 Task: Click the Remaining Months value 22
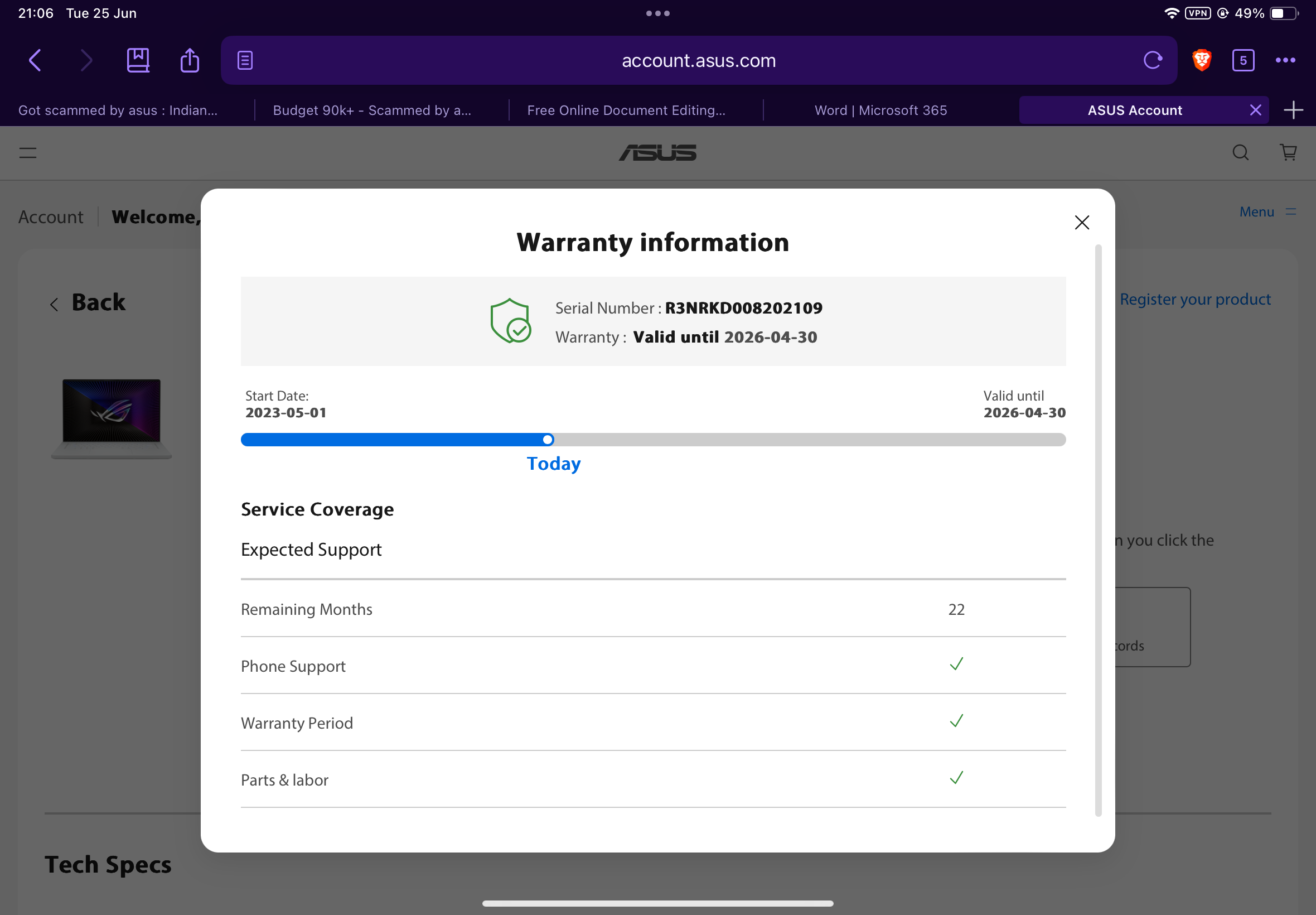pos(956,609)
